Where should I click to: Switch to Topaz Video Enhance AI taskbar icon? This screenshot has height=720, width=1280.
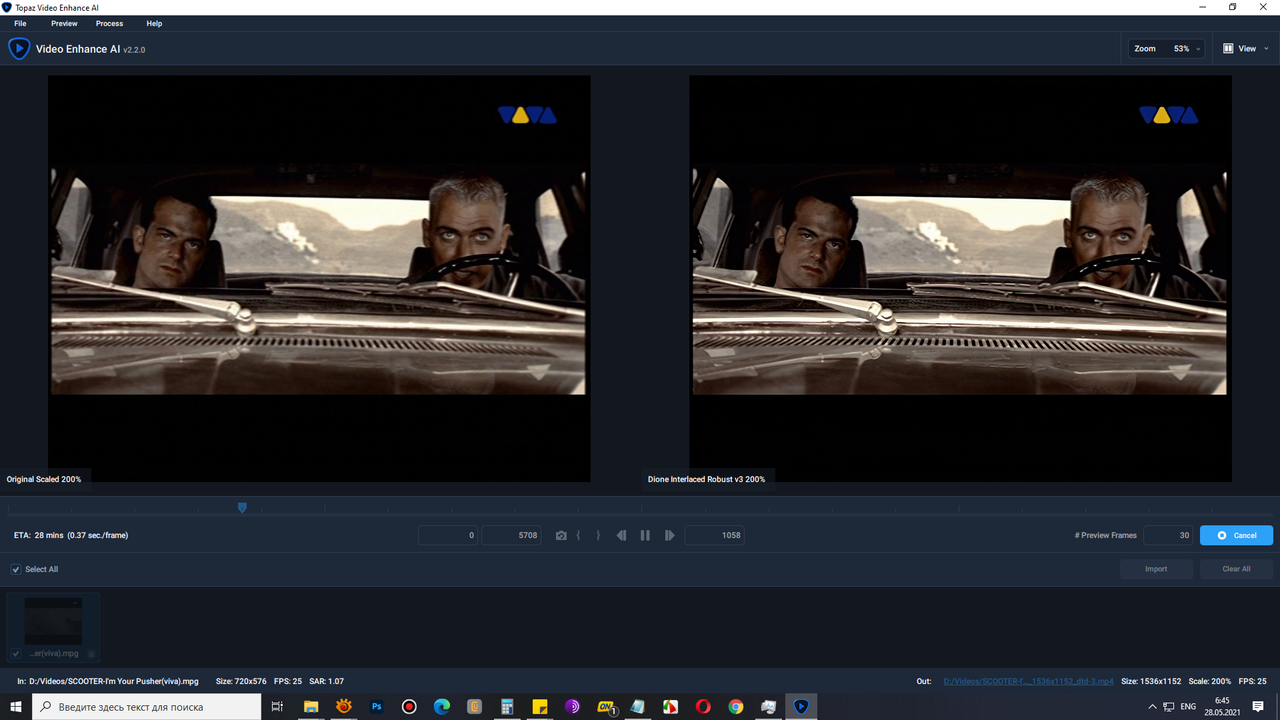click(x=801, y=706)
